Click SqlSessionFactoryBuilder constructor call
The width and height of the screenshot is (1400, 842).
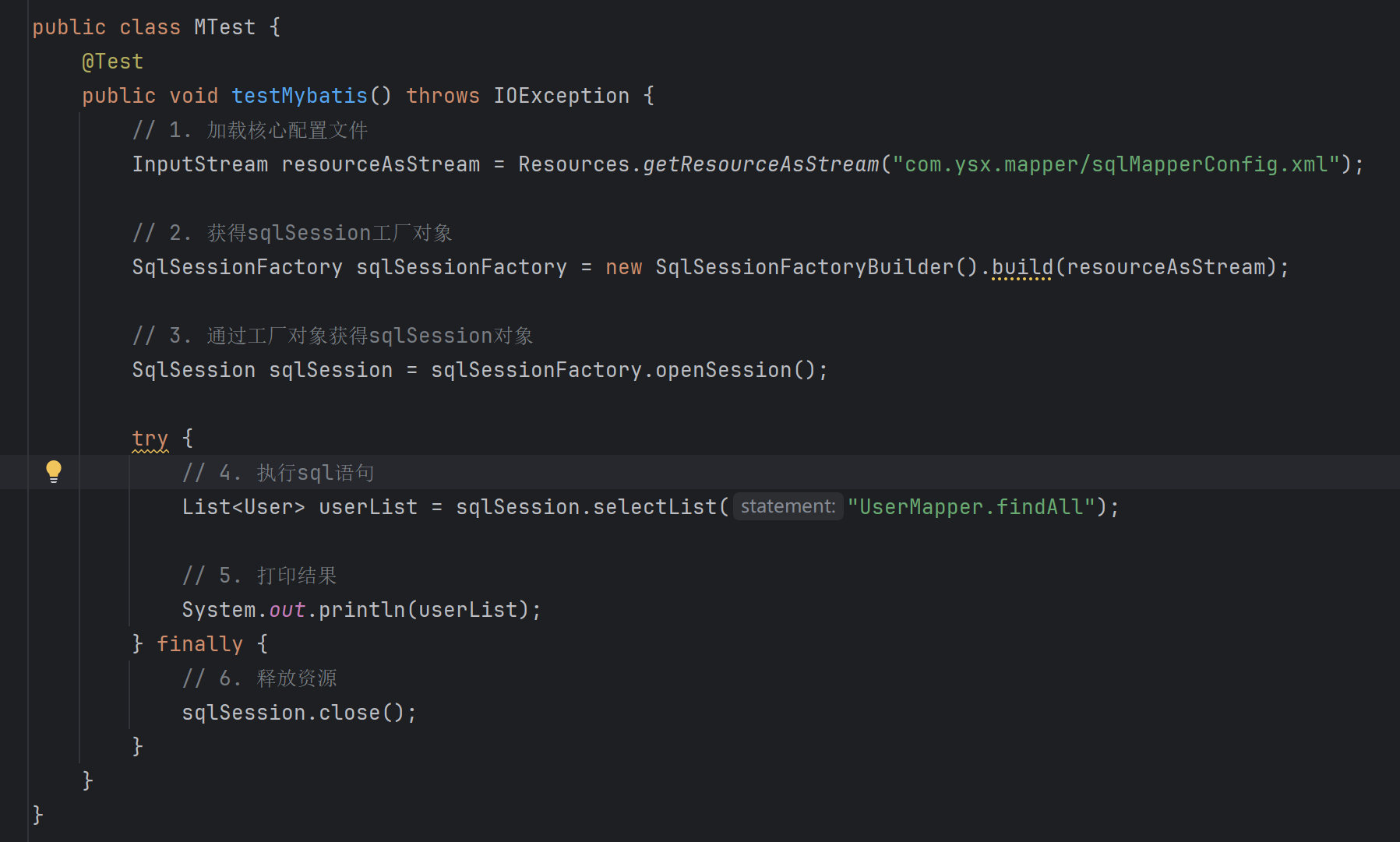pos(816,267)
